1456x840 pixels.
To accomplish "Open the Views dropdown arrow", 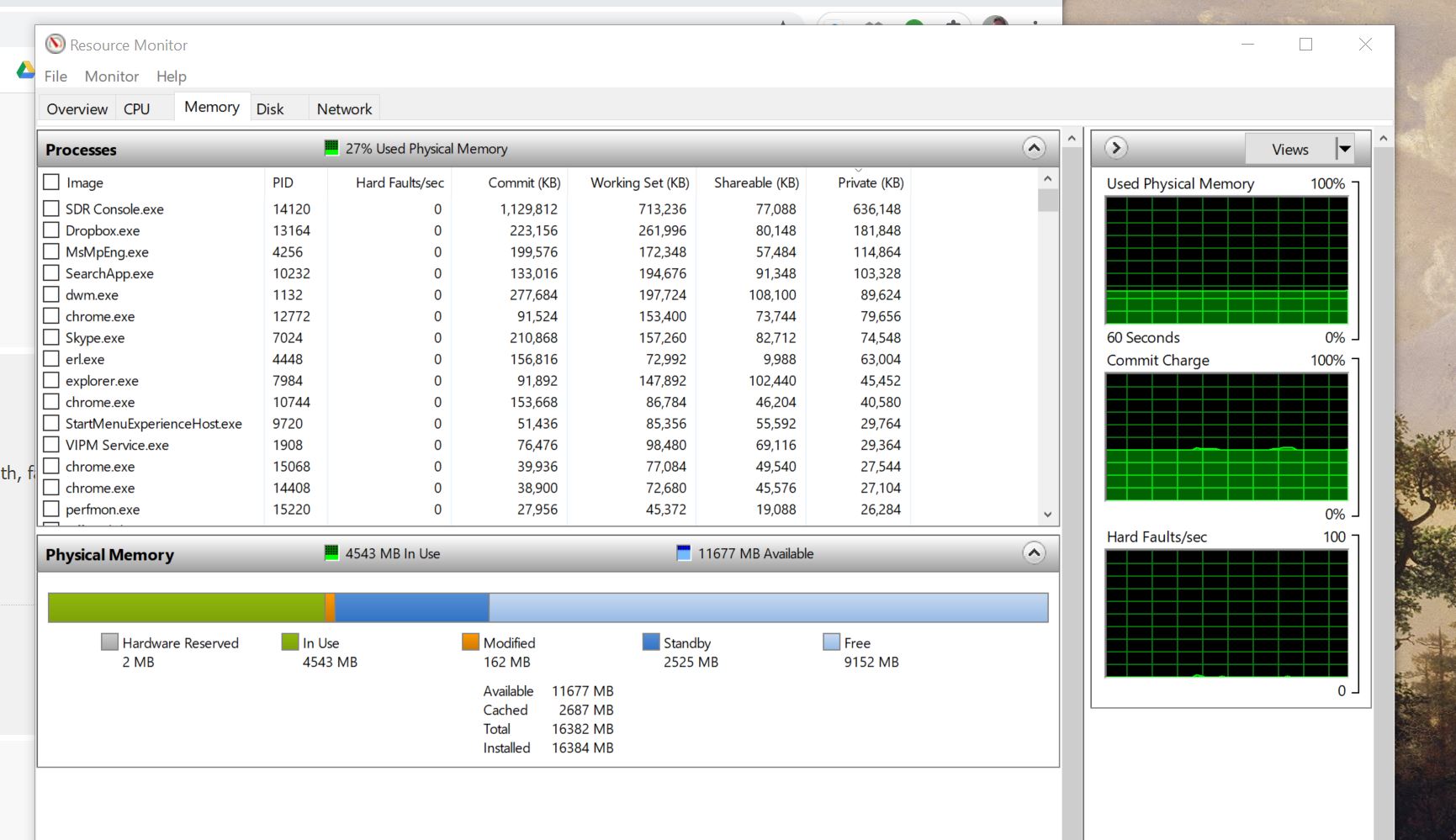I will click(x=1344, y=149).
